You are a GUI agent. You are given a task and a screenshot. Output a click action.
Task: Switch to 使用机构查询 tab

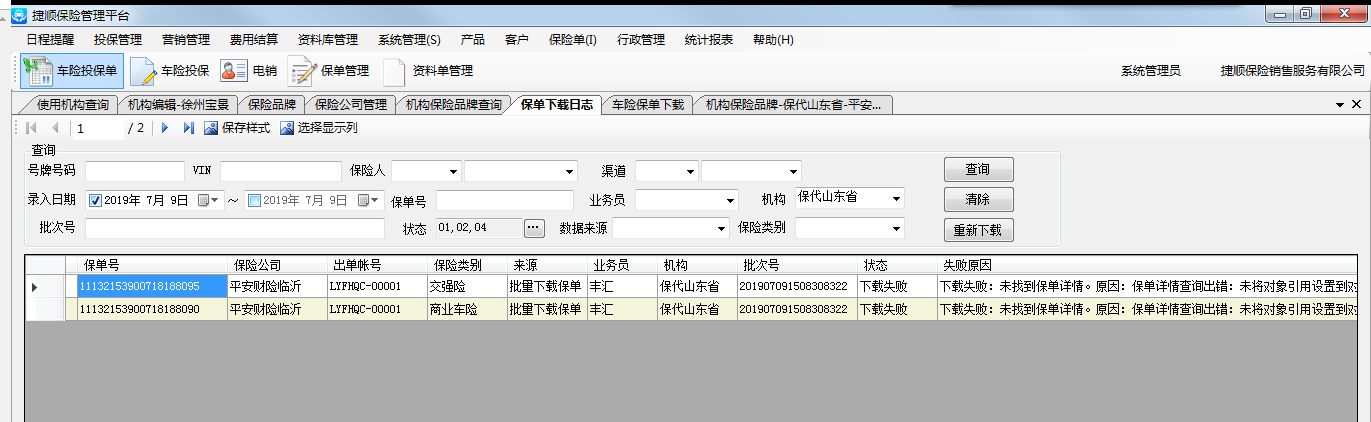coord(72,104)
